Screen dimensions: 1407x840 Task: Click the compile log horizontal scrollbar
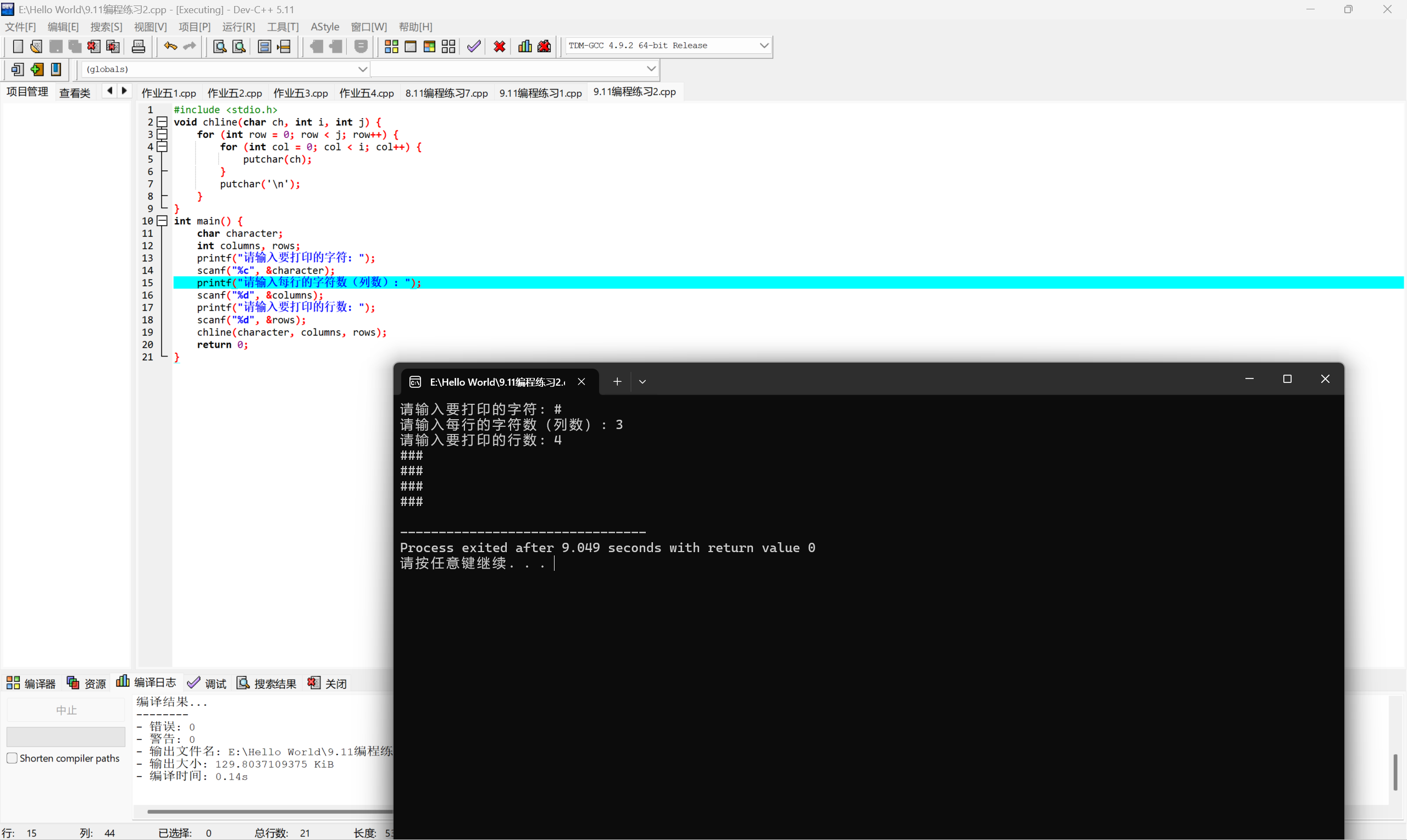click(x=266, y=811)
